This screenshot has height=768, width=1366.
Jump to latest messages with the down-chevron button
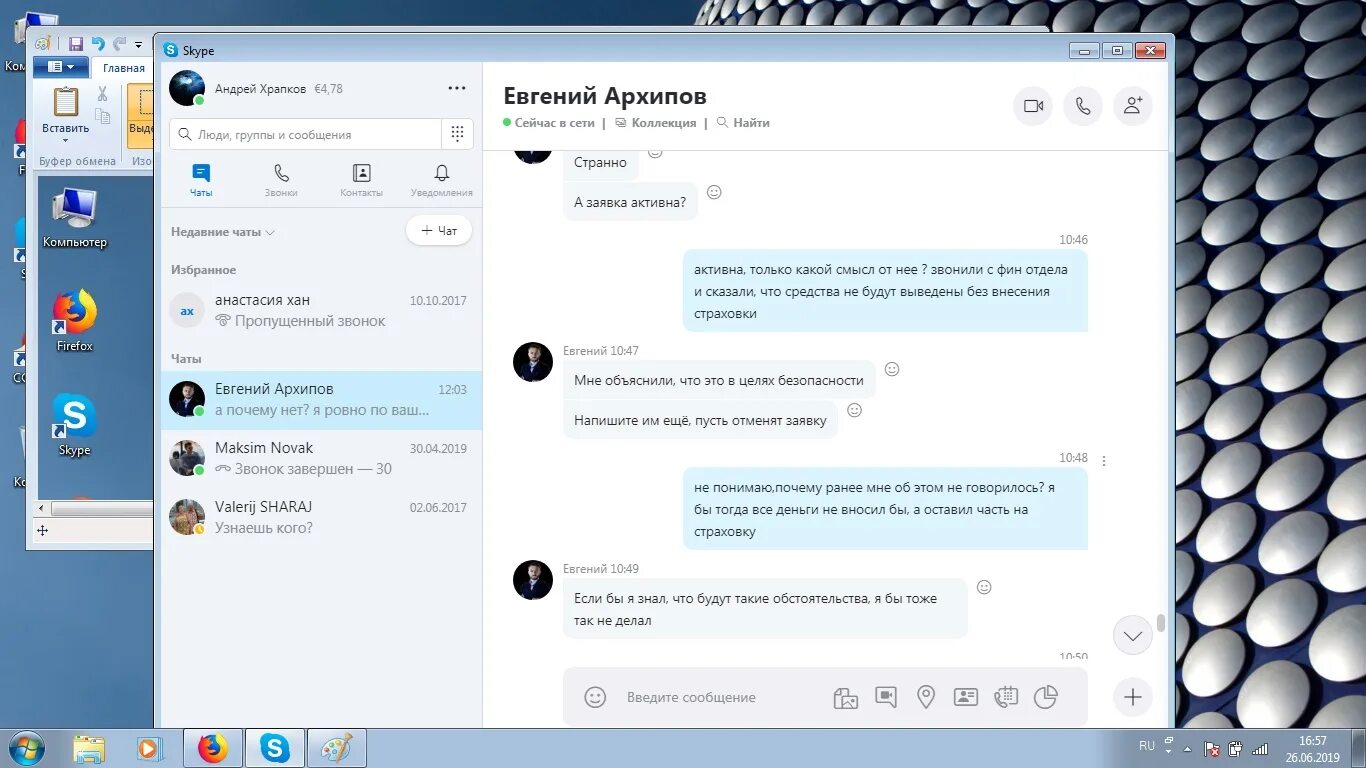(x=1133, y=635)
